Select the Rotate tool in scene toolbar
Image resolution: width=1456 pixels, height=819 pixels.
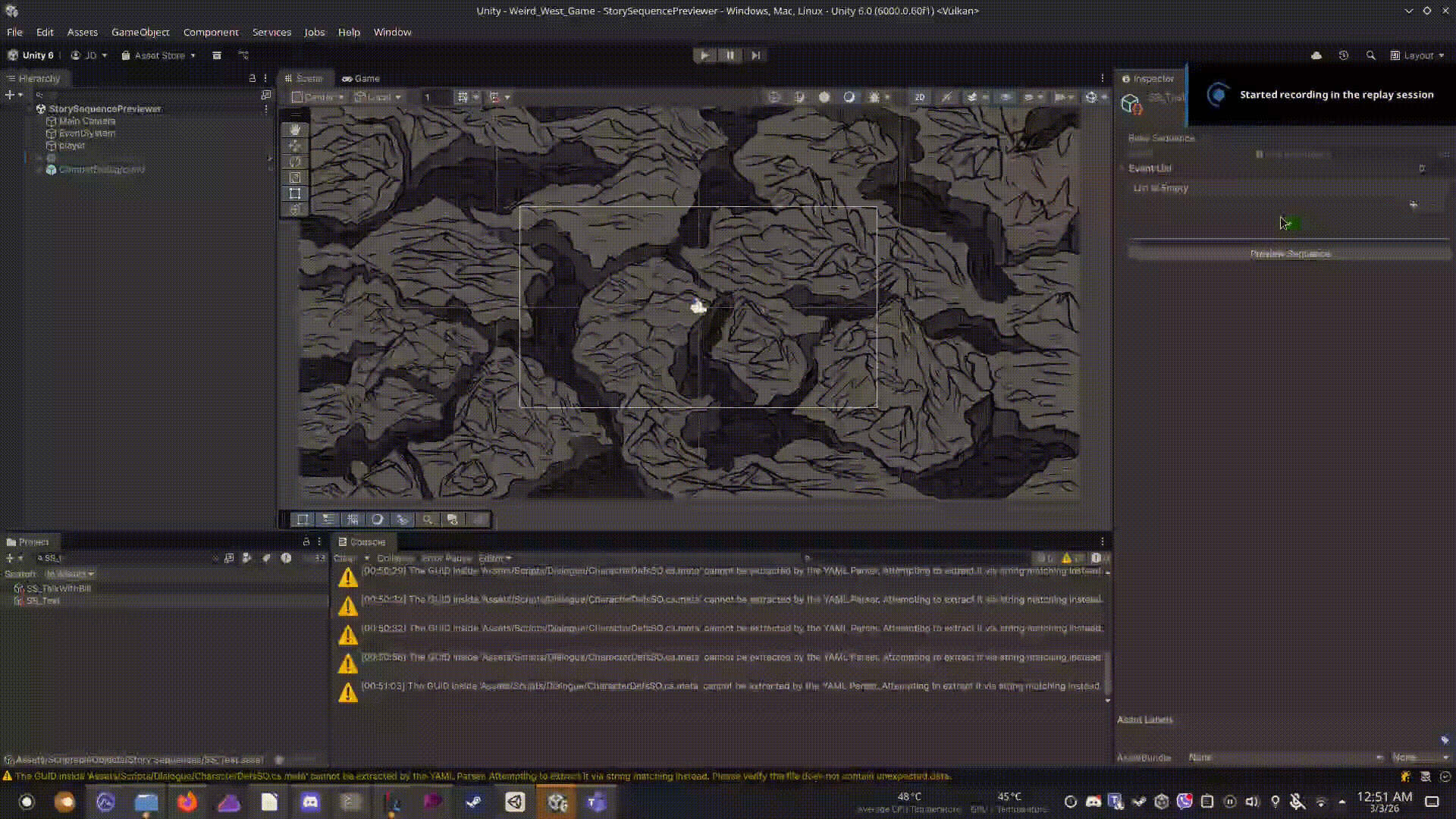(295, 162)
